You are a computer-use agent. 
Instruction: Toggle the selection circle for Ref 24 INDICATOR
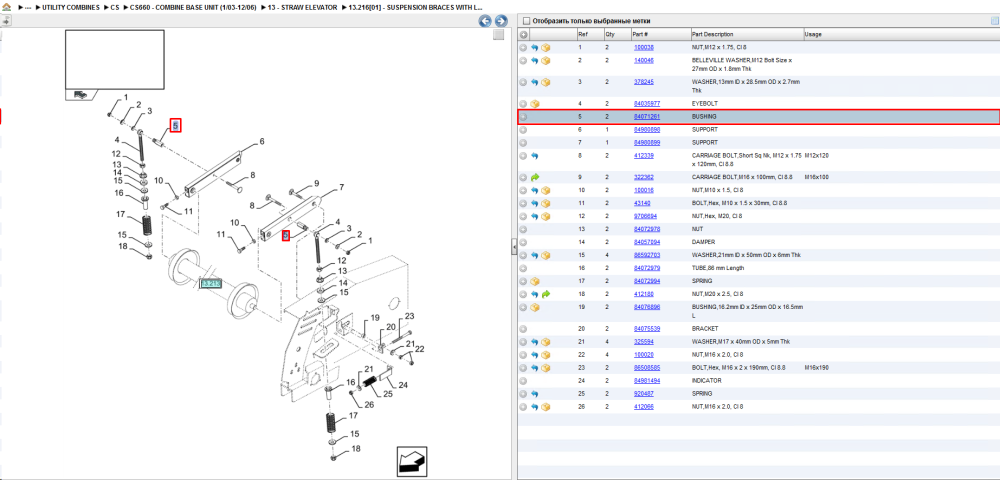(x=523, y=381)
